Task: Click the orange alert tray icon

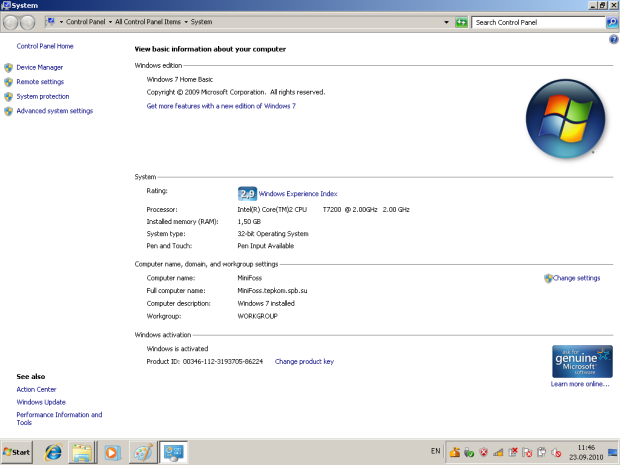Action: pyautogui.click(x=454, y=452)
